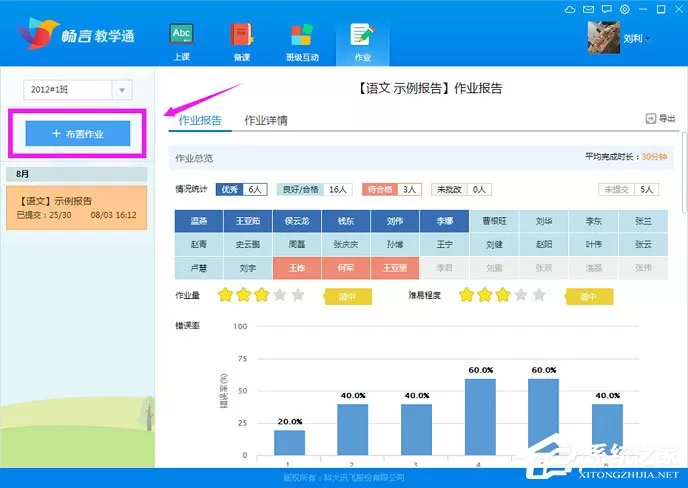Select the 作业 homework icon in top bar
This screenshot has width=688, height=488.
pyautogui.click(x=362, y=34)
